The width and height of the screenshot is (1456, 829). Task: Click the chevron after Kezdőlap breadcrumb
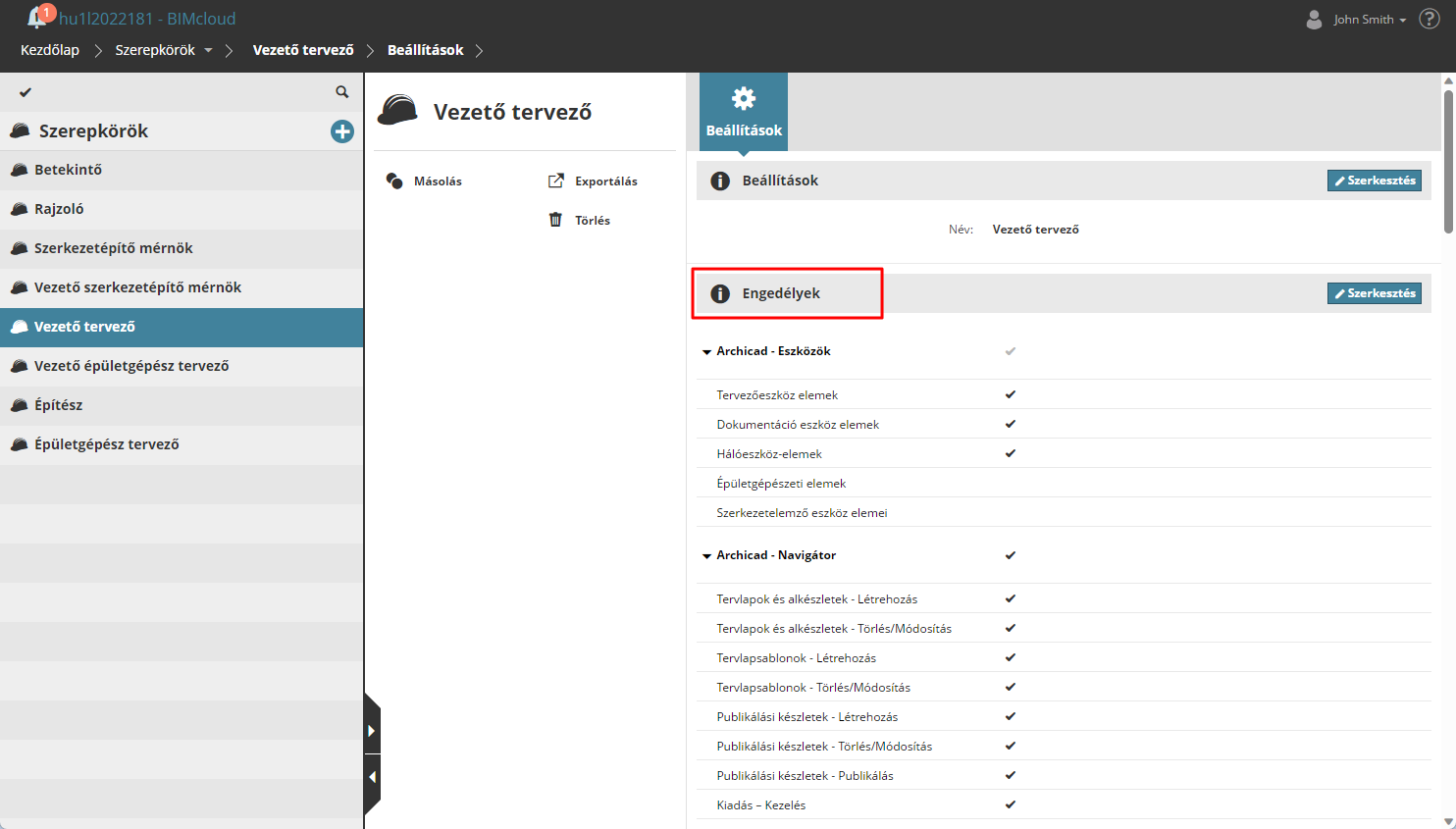pyautogui.click(x=98, y=51)
